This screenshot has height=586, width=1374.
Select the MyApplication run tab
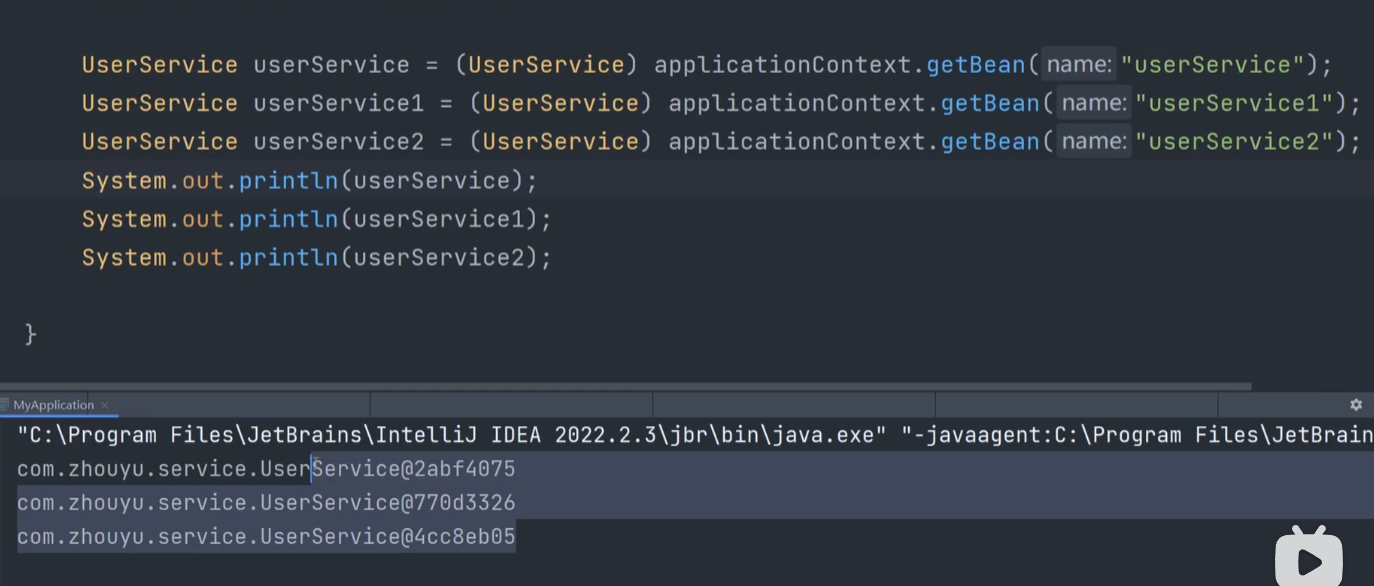[54, 405]
